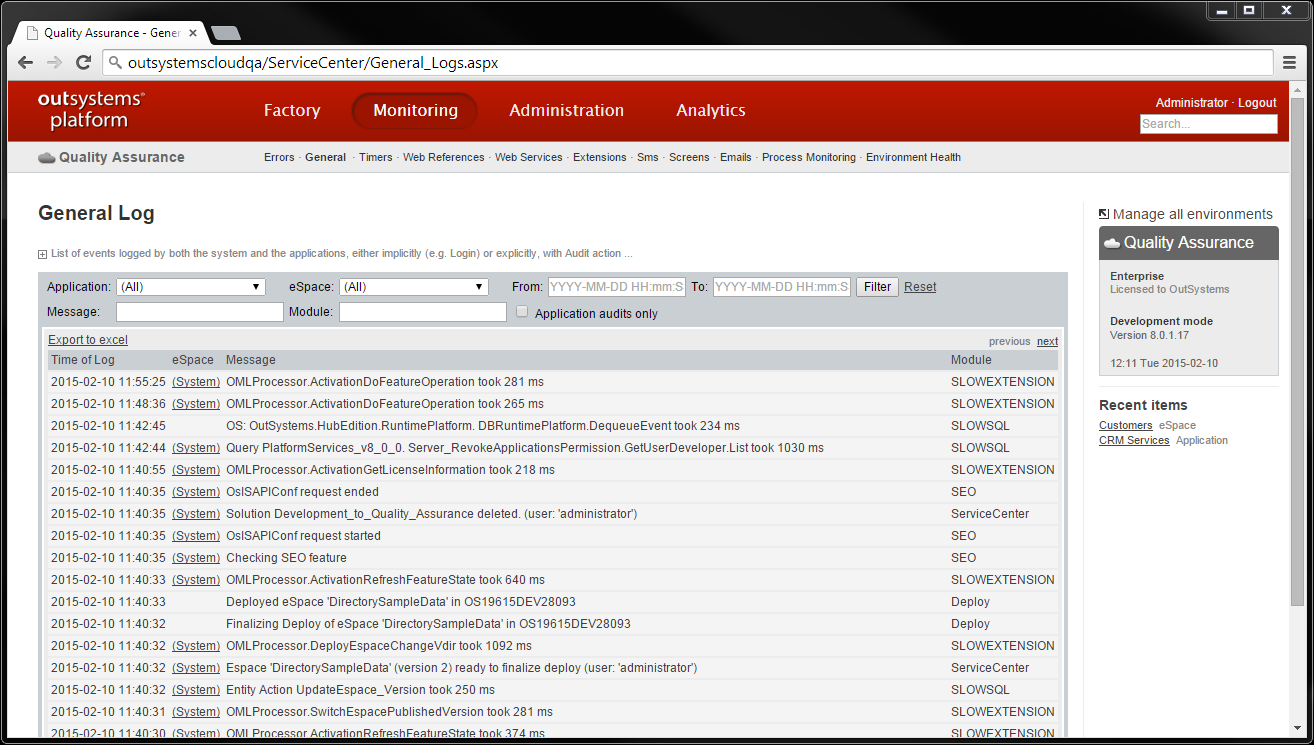The height and width of the screenshot is (745, 1314).
Task: Open the browser hamburger menu
Action: [1290, 61]
